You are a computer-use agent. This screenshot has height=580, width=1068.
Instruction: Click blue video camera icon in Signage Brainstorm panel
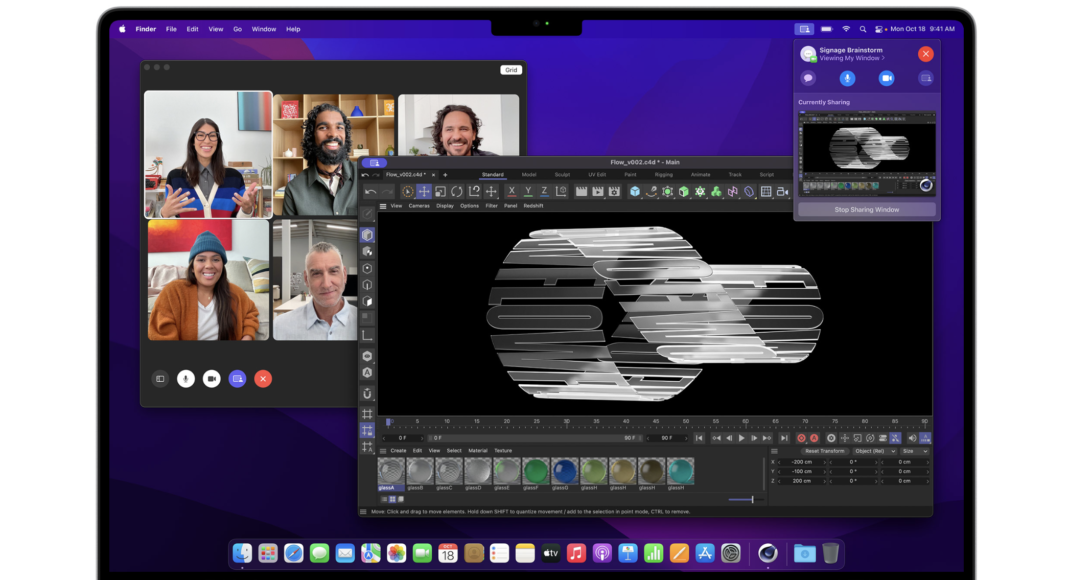click(886, 78)
